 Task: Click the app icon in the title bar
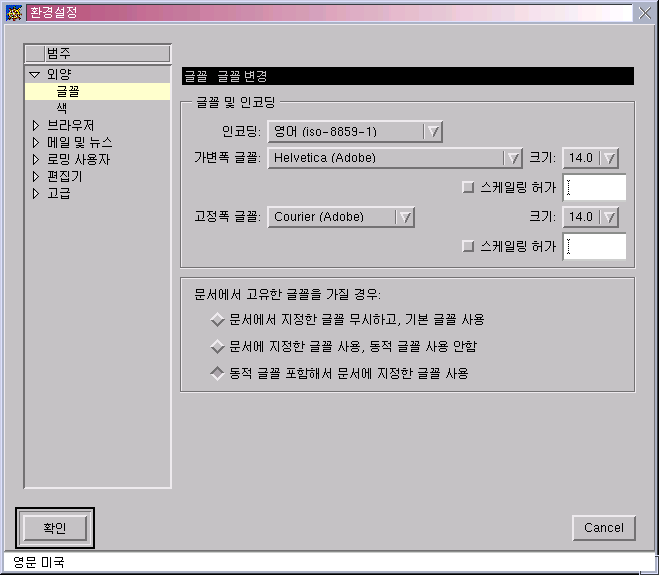click(13, 13)
